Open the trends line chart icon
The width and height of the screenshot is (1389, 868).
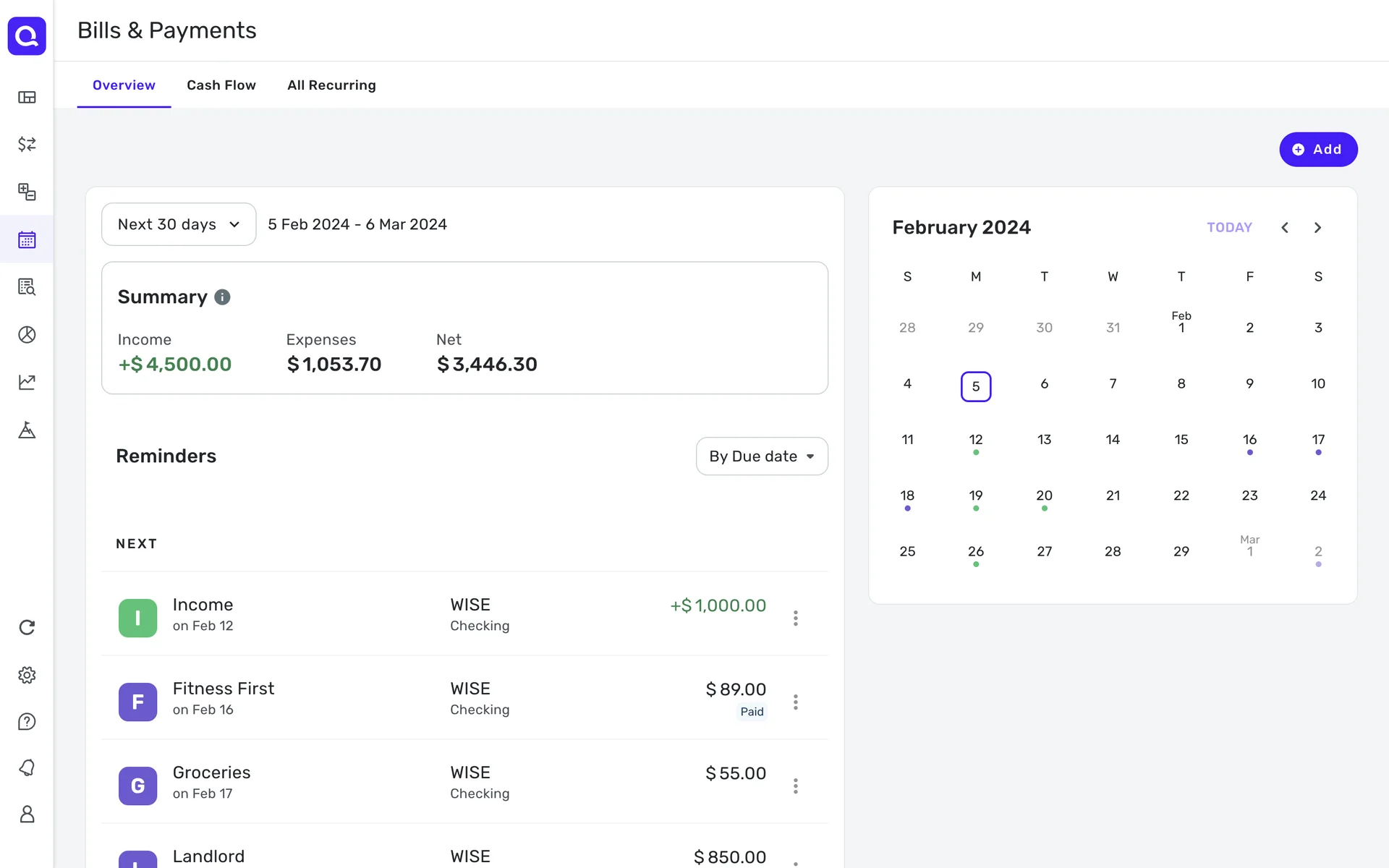click(27, 382)
